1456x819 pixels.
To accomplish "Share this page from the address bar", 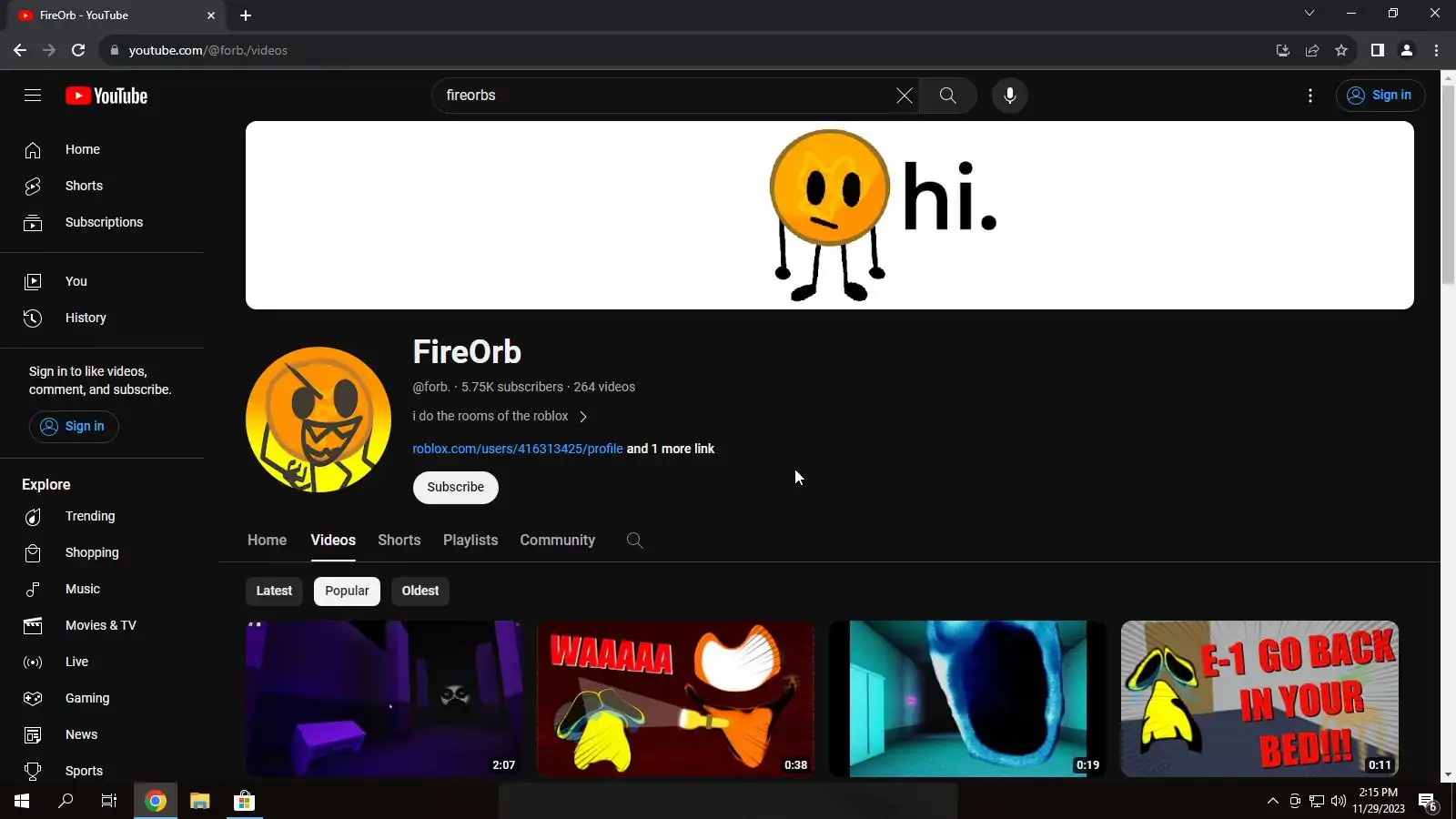I will pos(1312,50).
